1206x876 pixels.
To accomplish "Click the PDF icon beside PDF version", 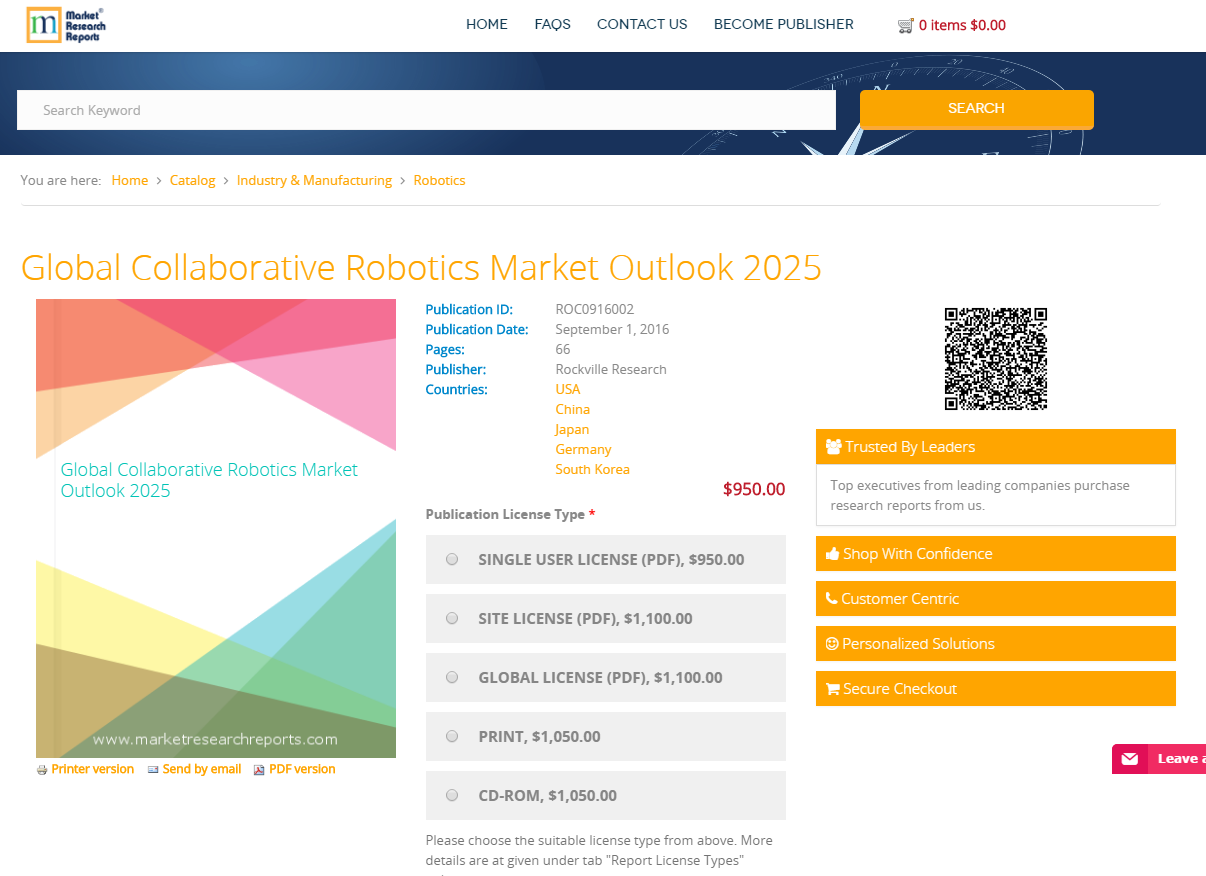I will [257, 769].
